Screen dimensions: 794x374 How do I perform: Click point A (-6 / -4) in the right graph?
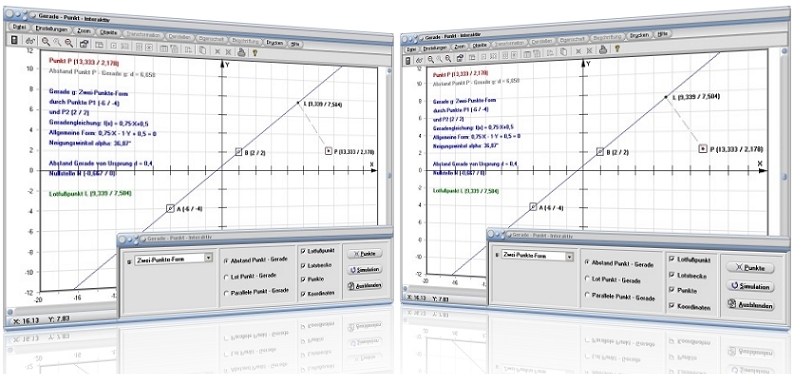[533, 206]
